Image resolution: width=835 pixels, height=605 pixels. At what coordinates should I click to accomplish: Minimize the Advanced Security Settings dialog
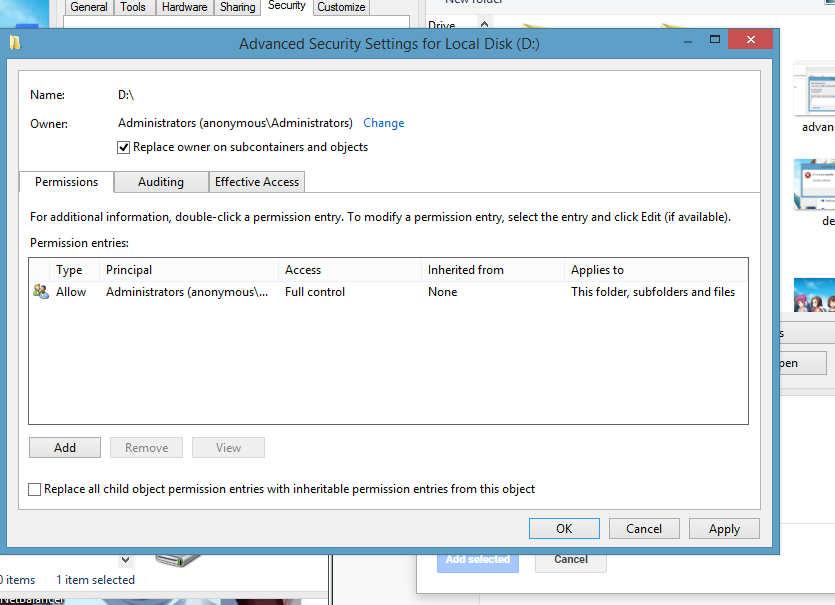[x=688, y=40]
